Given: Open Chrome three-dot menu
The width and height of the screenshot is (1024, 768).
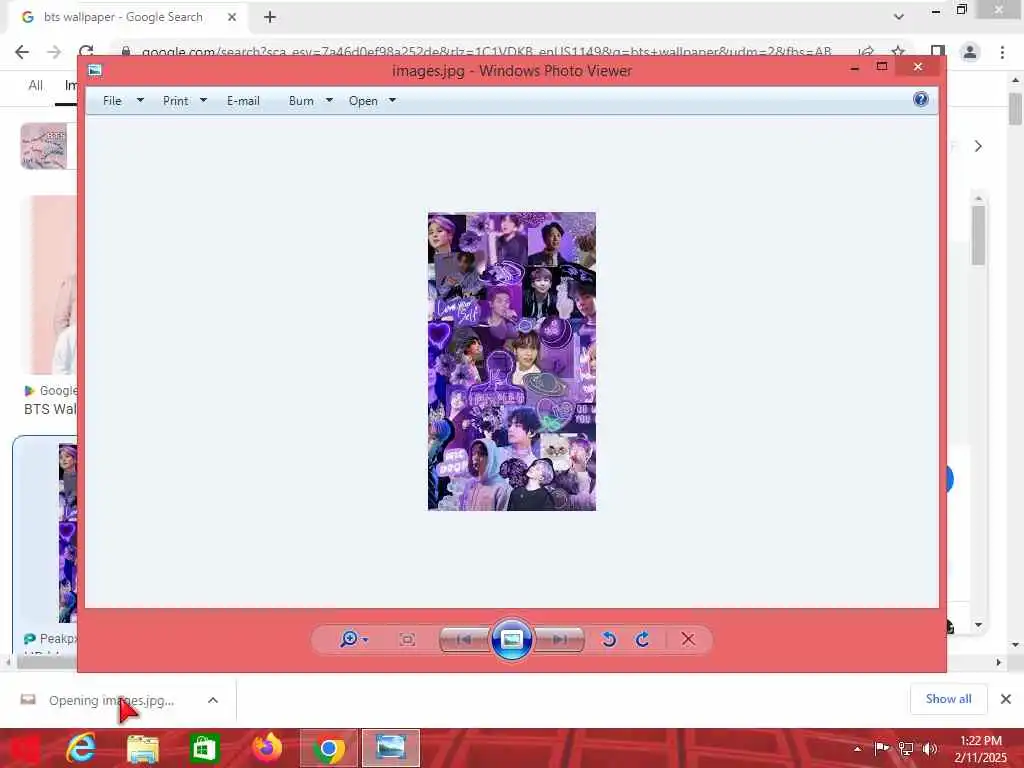Looking at the screenshot, I should (x=1002, y=52).
